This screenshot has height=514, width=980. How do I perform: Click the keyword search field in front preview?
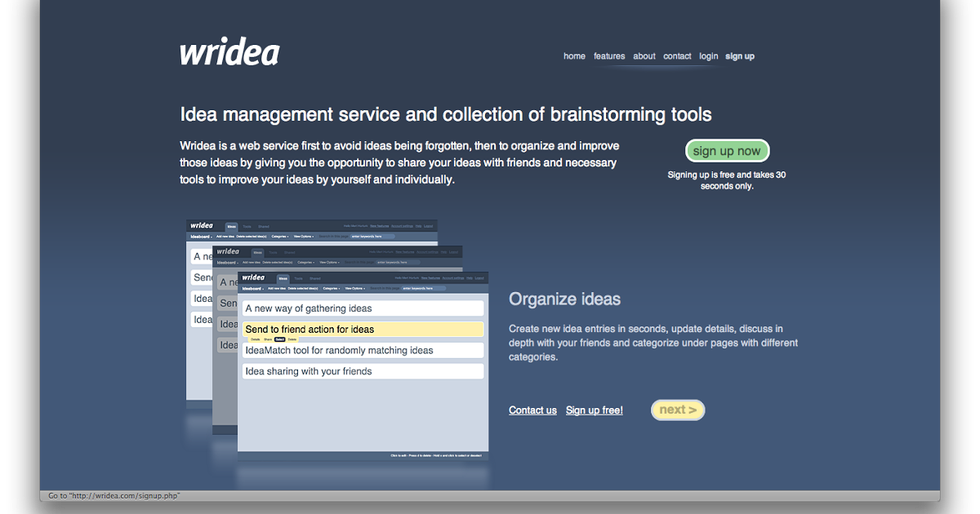click(x=420, y=288)
